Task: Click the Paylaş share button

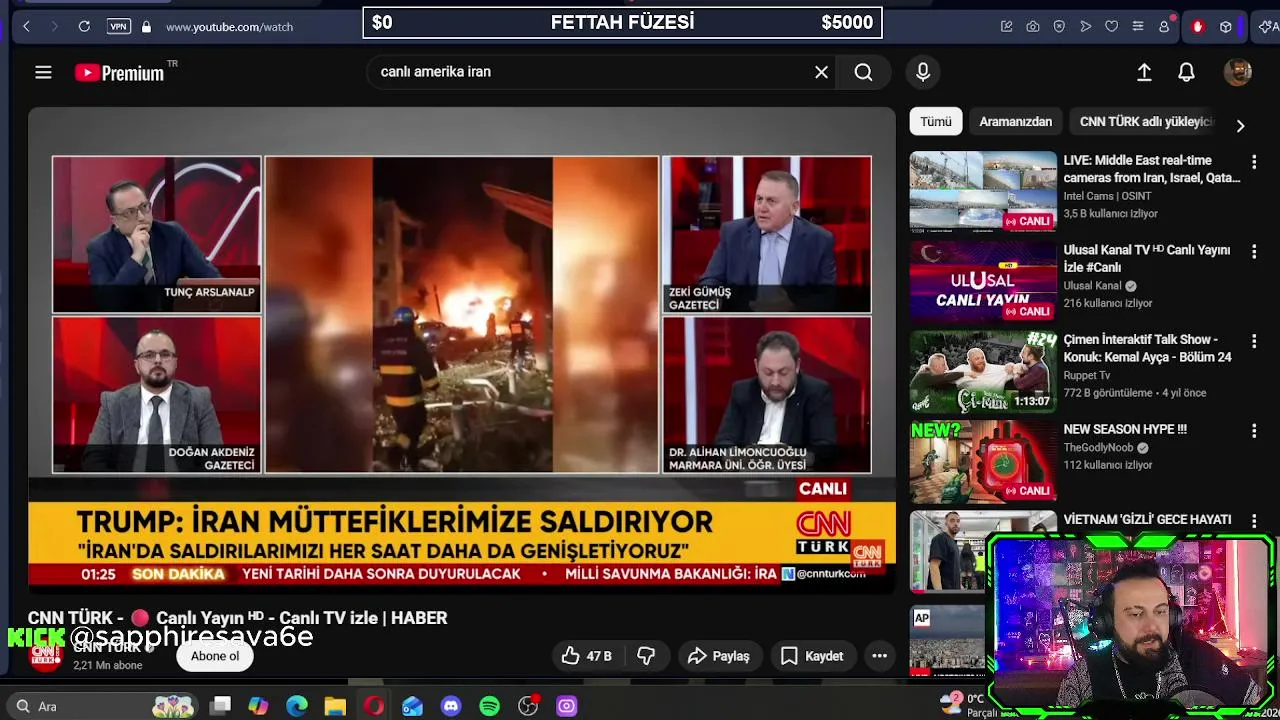Action: (x=718, y=656)
